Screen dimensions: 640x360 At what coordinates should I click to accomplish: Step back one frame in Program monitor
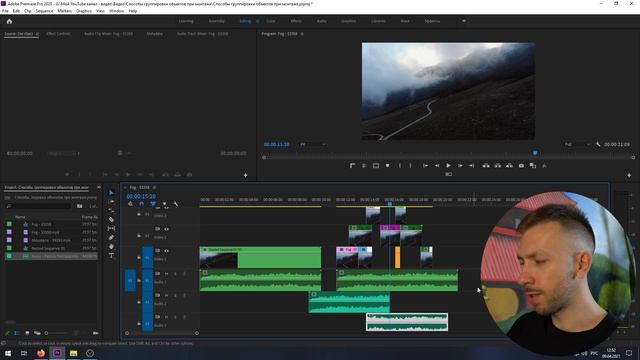[437, 166]
